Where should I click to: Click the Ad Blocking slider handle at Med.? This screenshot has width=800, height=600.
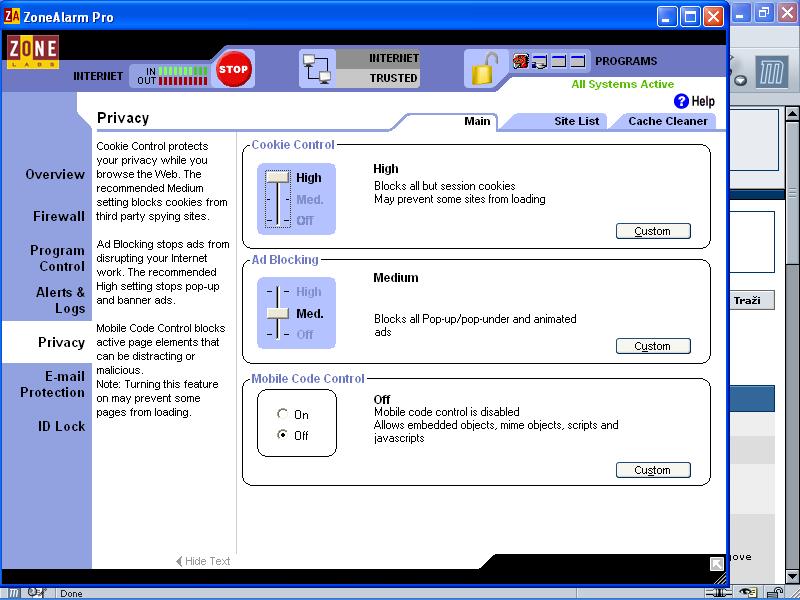point(278,313)
